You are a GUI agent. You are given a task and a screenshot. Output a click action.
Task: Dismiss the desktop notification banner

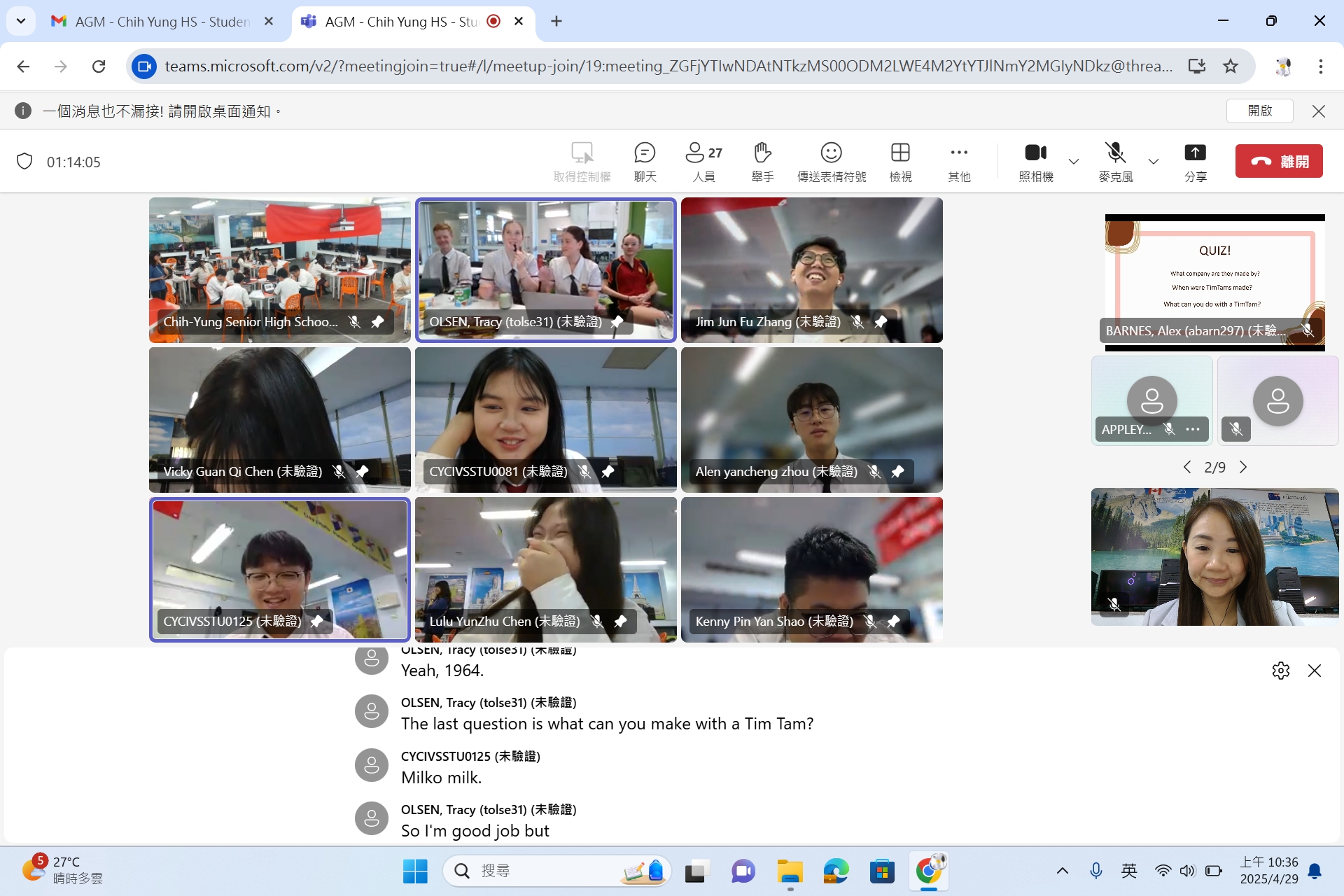[x=1319, y=111]
